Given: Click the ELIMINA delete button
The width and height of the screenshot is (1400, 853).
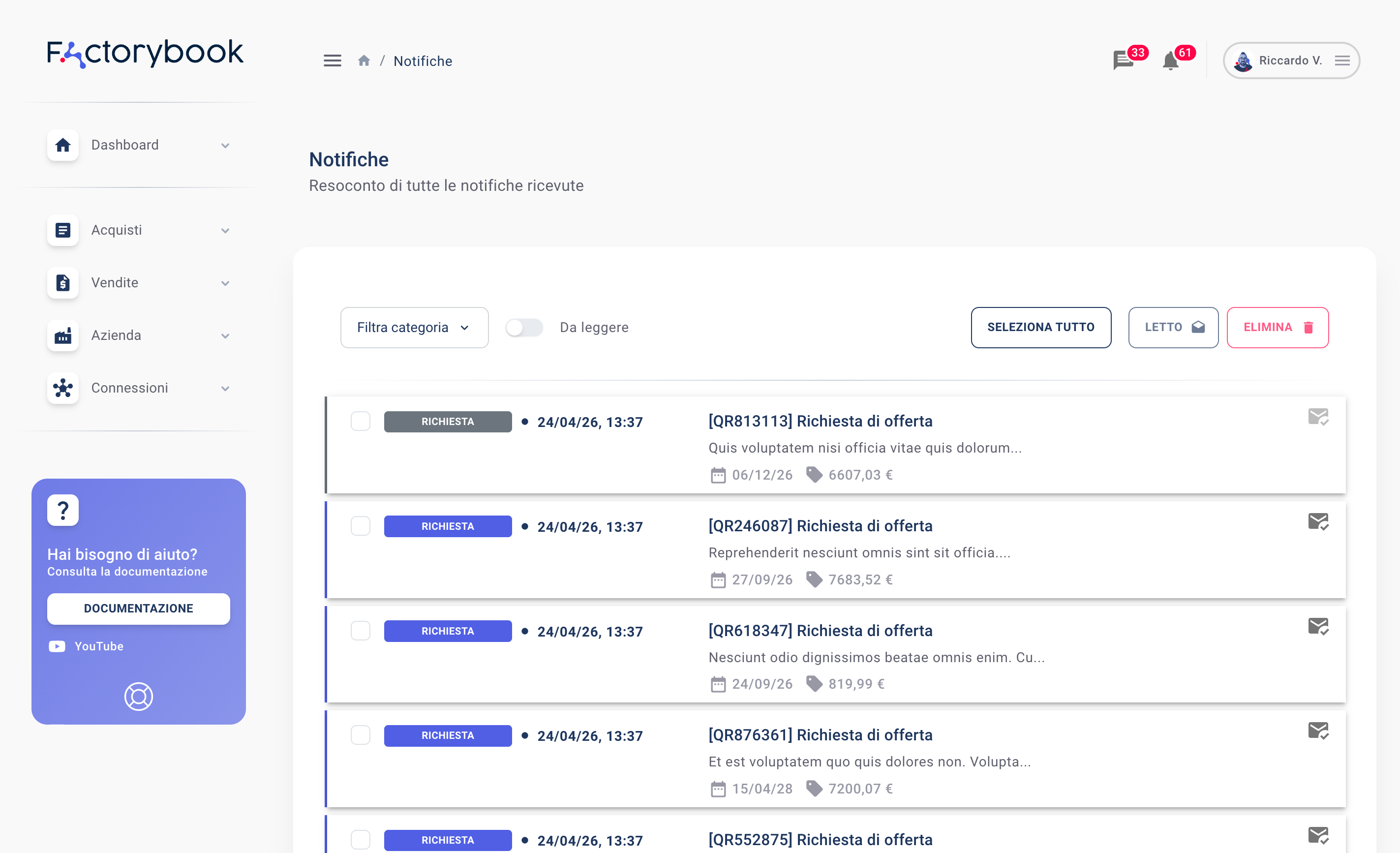Looking at the screenshot, I should [x=1278, y=327].
